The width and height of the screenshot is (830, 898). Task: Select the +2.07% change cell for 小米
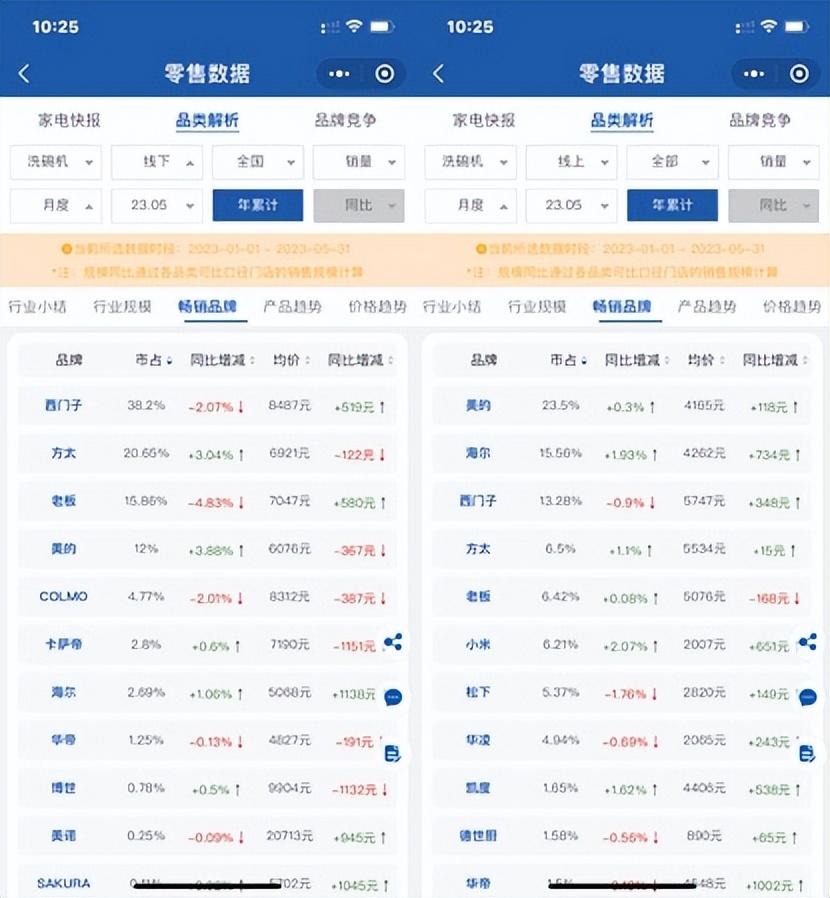[x=630, y=646]
